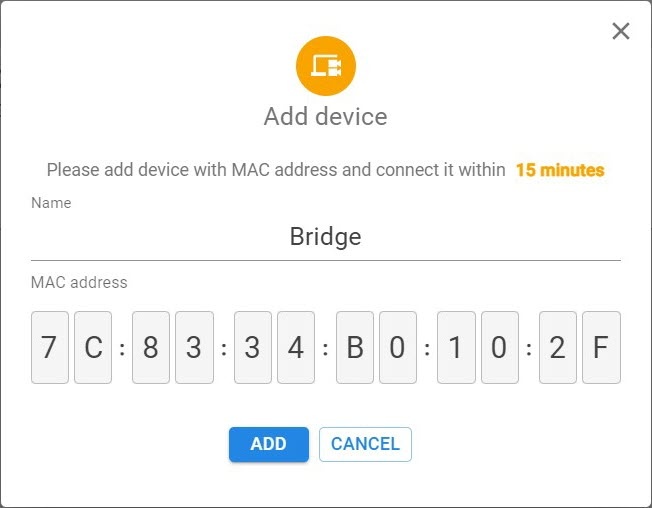The width and height of the screenshot is (652, 508).
Task: Click the tenth MAC box, the 0 after 1
Action: click(499, 347)
